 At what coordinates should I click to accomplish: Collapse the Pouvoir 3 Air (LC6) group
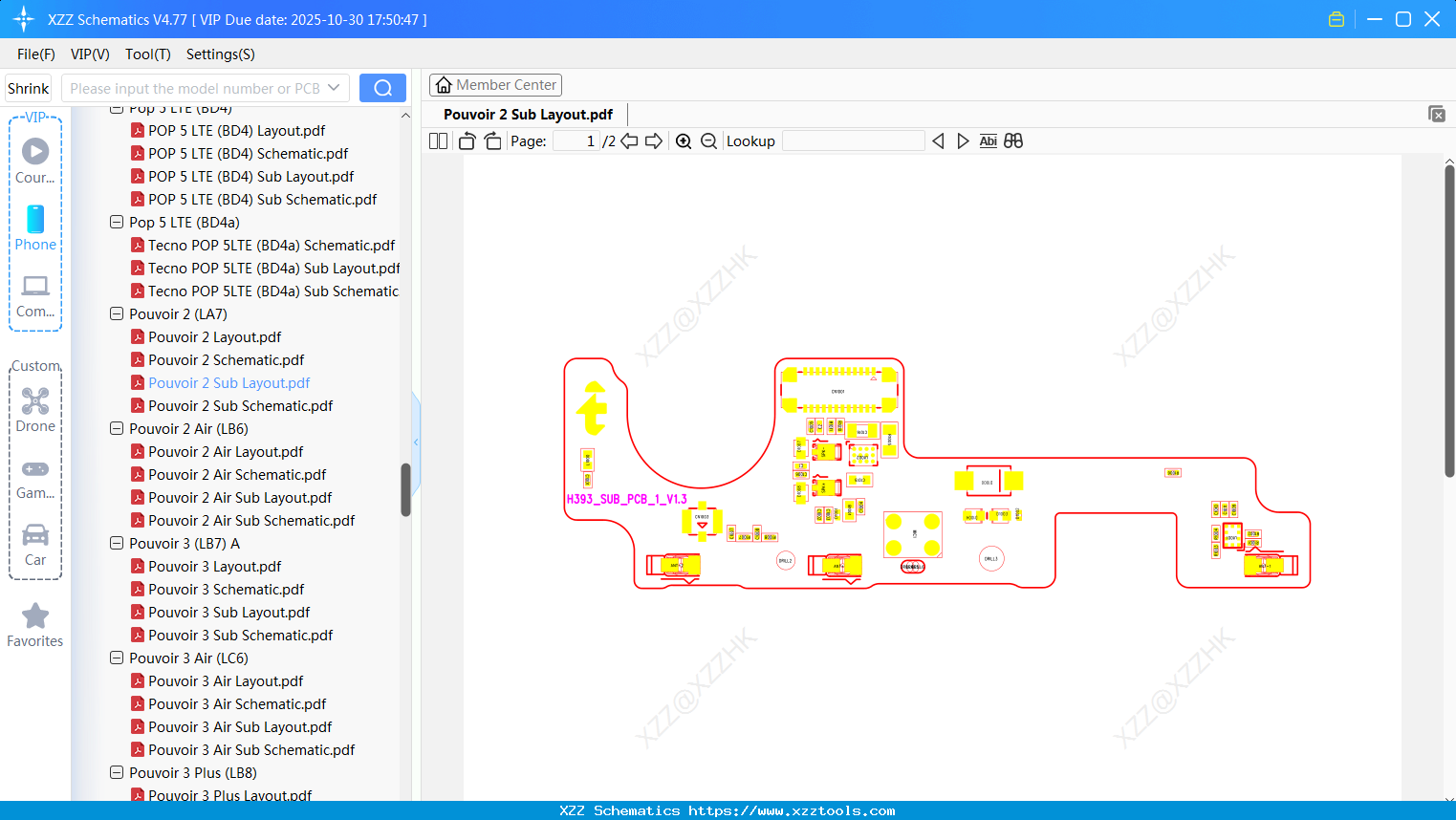pyautogui.click(x=116, y=658)
